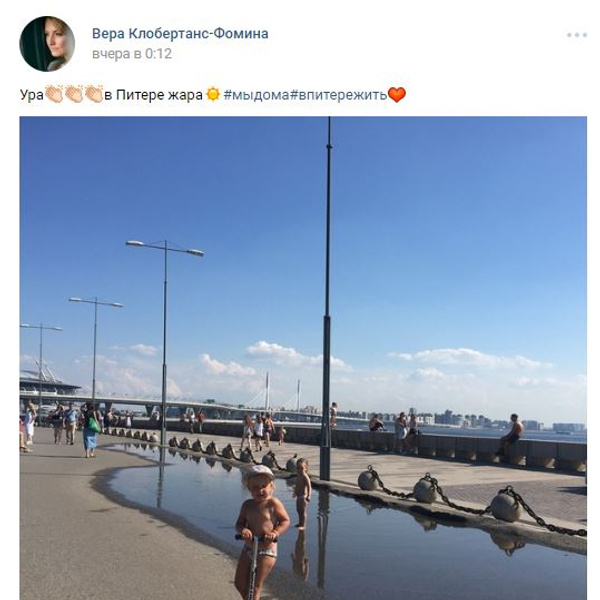This screenshot has height=600, width=600.
Task: Click the sun emoji after жара
Action: click(x=213, y=94)
